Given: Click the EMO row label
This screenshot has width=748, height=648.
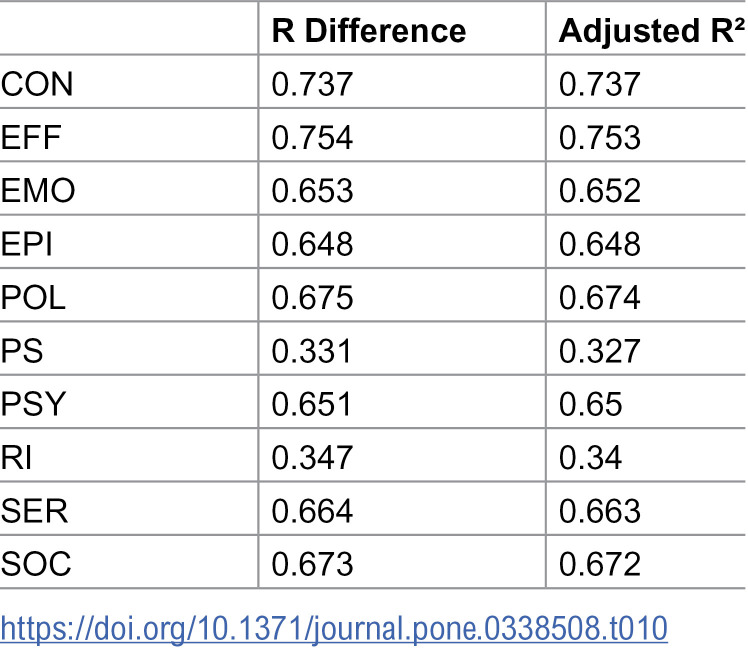Looking at the screenshot, I should coord(38,190).
